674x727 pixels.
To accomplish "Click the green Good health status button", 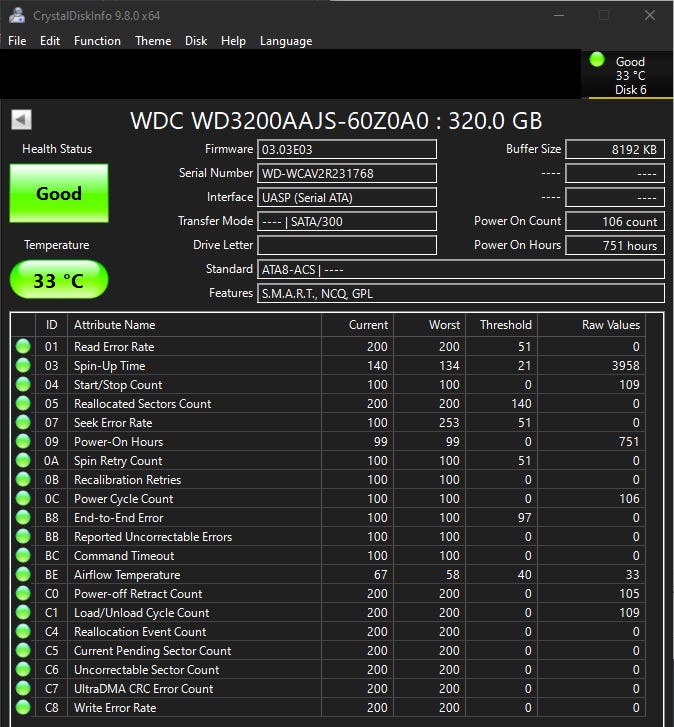I will click(x=59, y=193).
